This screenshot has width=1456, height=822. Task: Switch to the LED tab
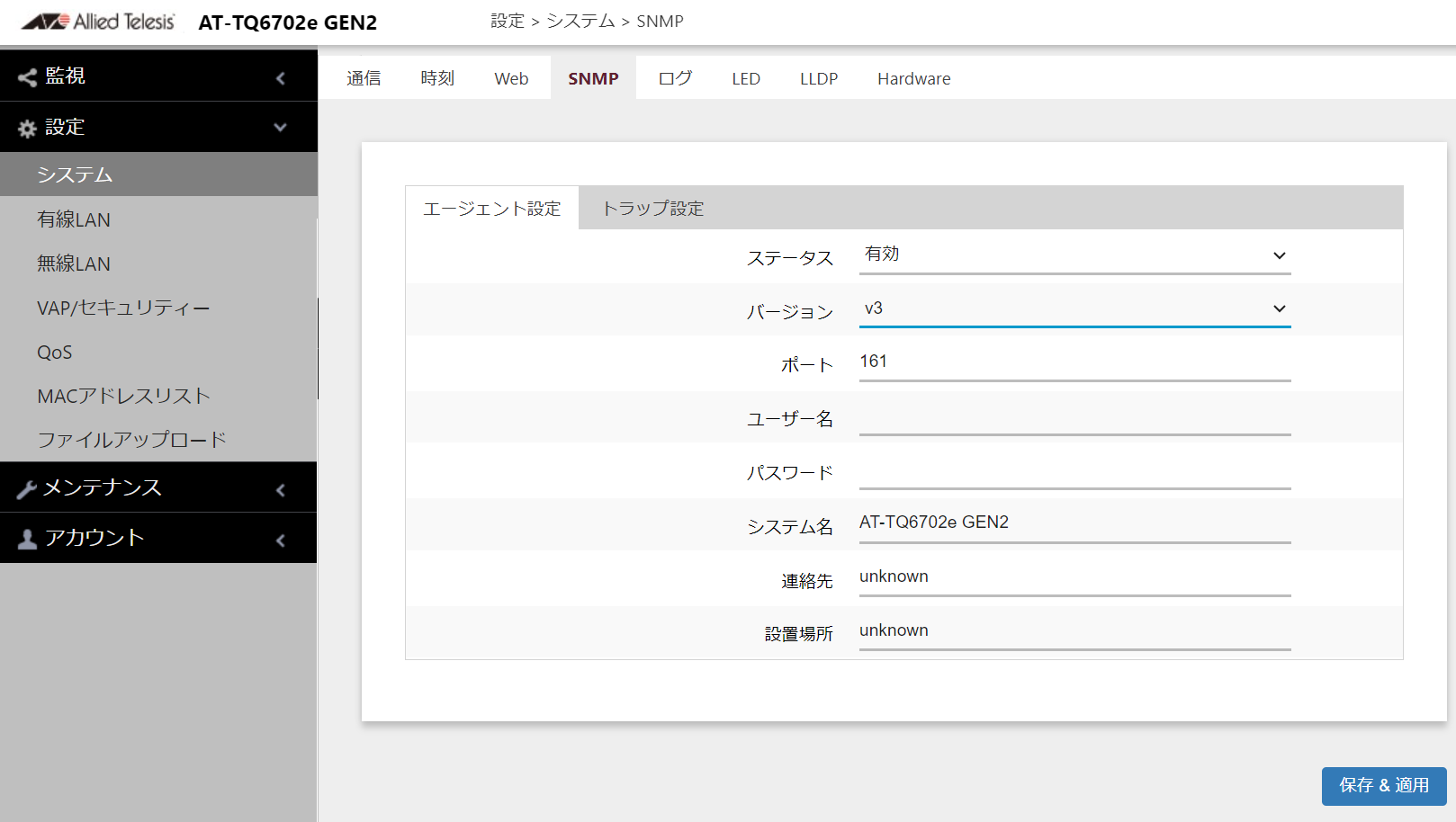tap(746, 78)
